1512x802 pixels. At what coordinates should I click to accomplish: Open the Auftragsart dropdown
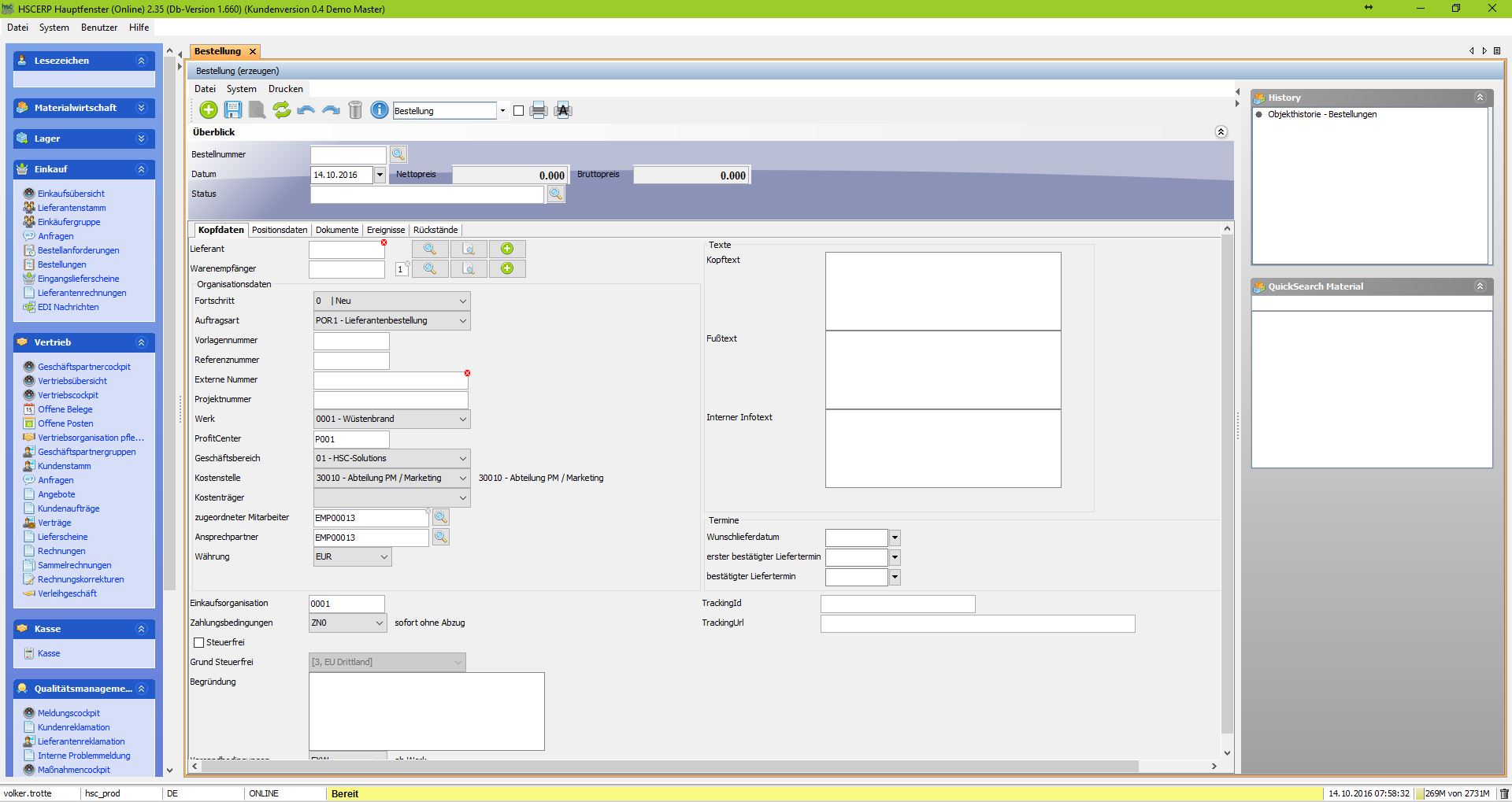click(x=462, y=320)
